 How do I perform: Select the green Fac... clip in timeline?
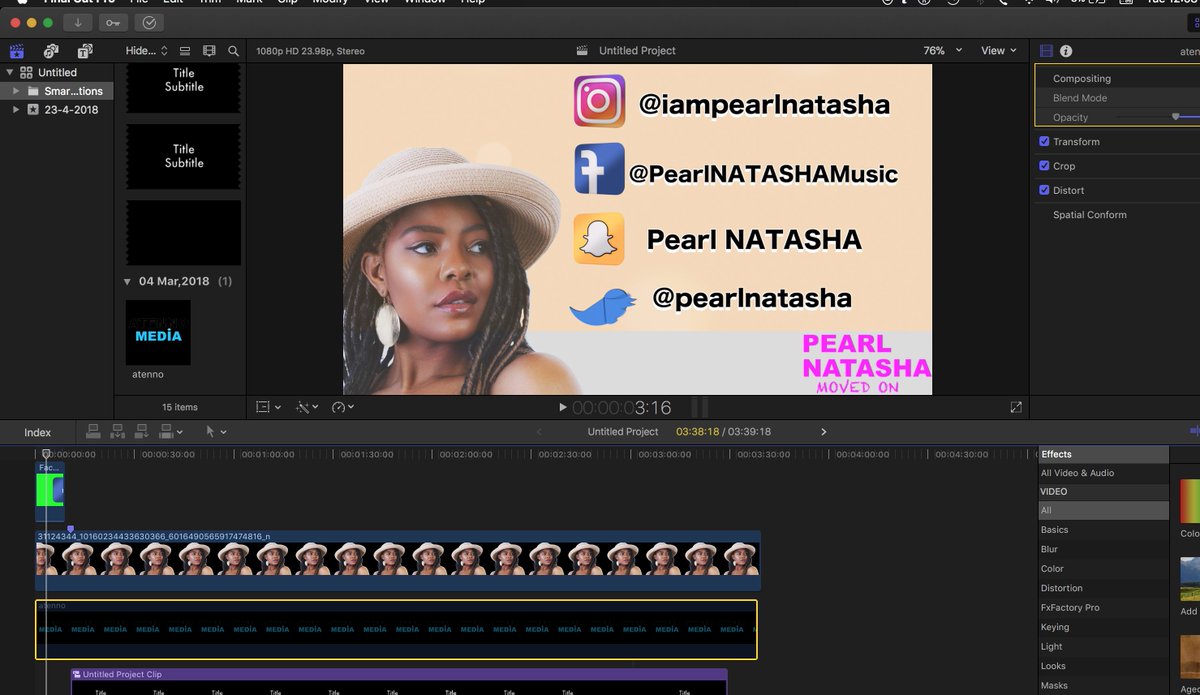coord(50,491)
